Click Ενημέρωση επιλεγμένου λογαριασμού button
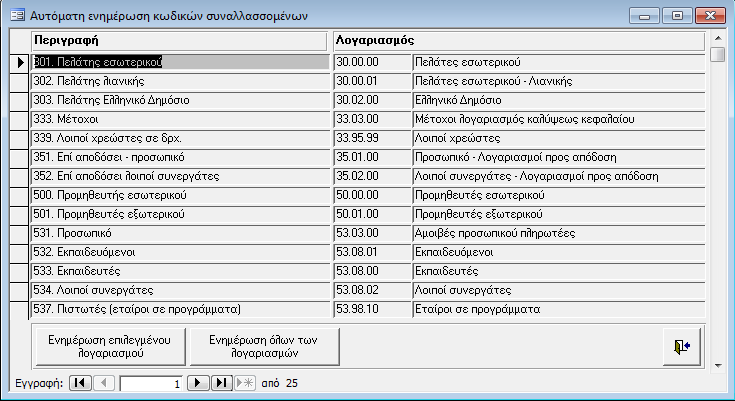The image size is (735, 401). [x=102, y=347]
